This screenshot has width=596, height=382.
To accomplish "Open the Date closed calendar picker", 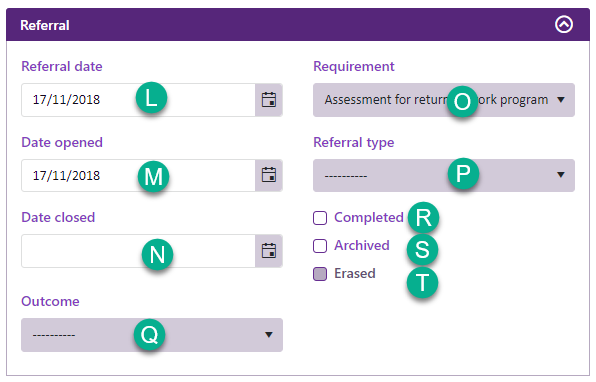I will click(x=269, y=251).
